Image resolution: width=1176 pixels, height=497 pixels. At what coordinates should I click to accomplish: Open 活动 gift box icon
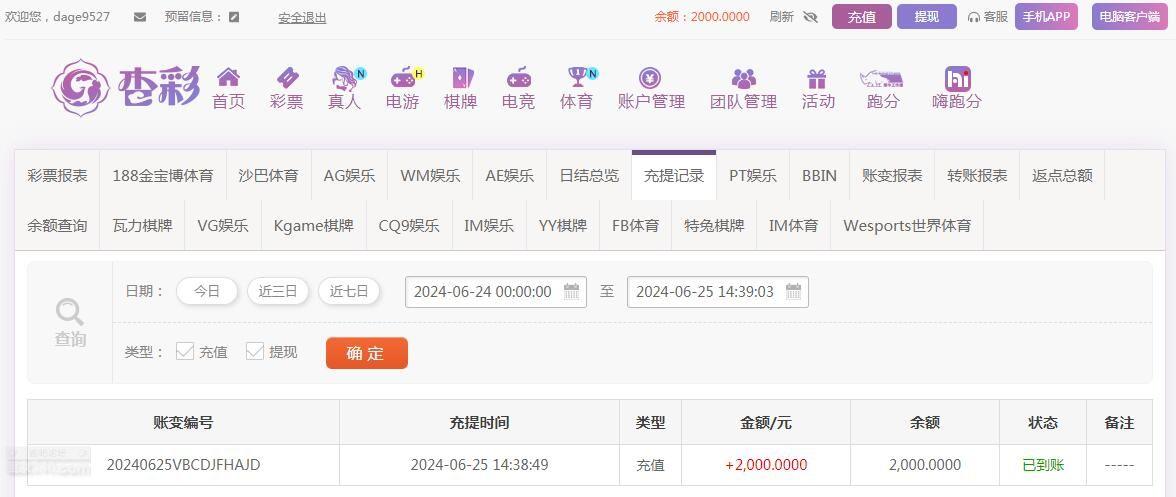[817, 78]
